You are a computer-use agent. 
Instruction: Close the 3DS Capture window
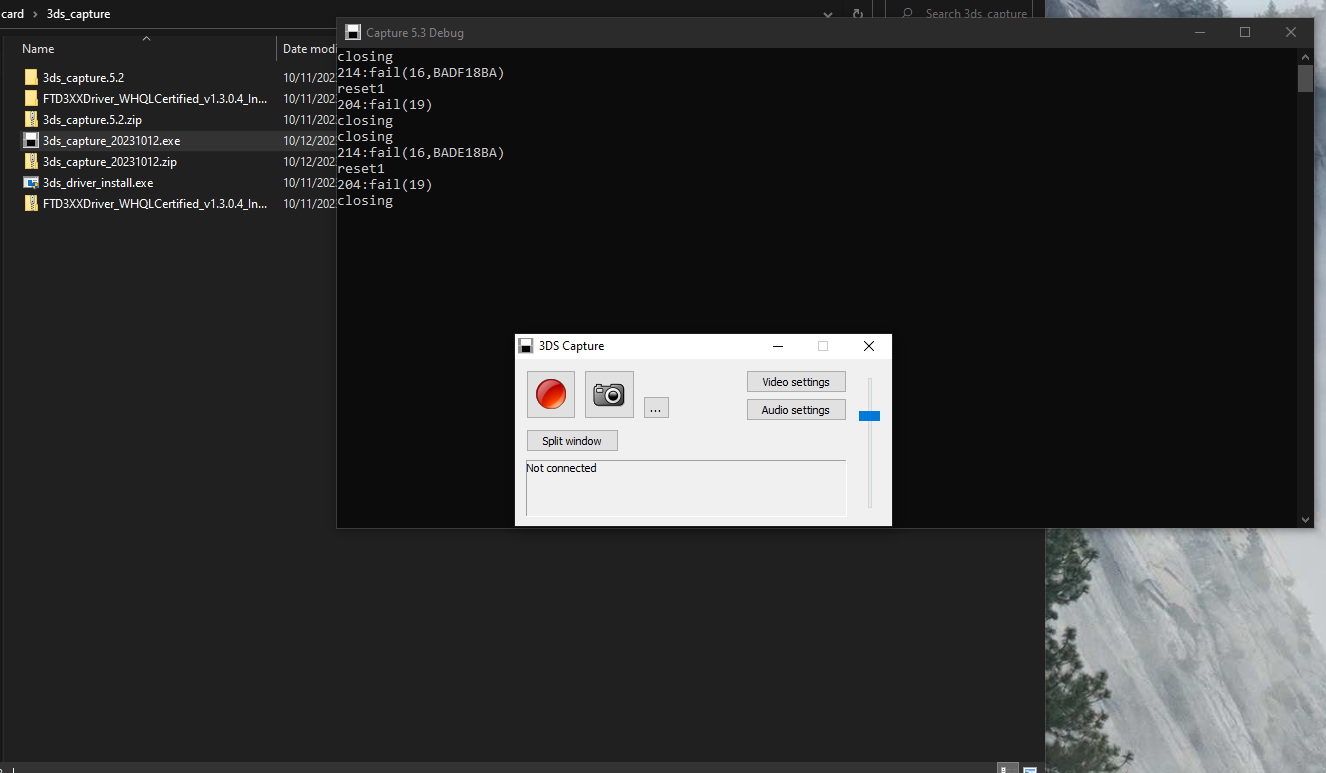[x=868, y=346]
